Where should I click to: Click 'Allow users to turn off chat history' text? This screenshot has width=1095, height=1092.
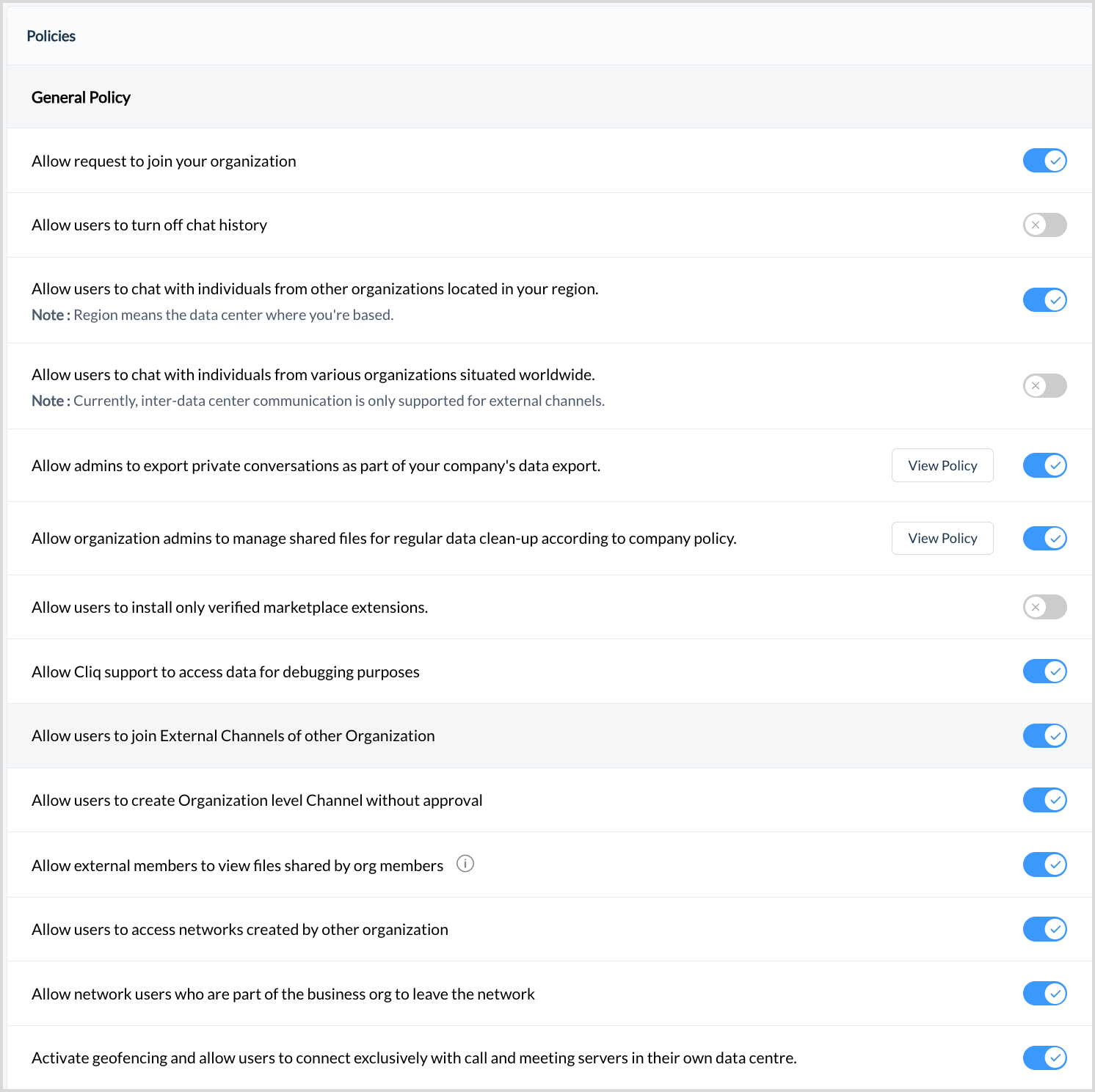point(149,225)
